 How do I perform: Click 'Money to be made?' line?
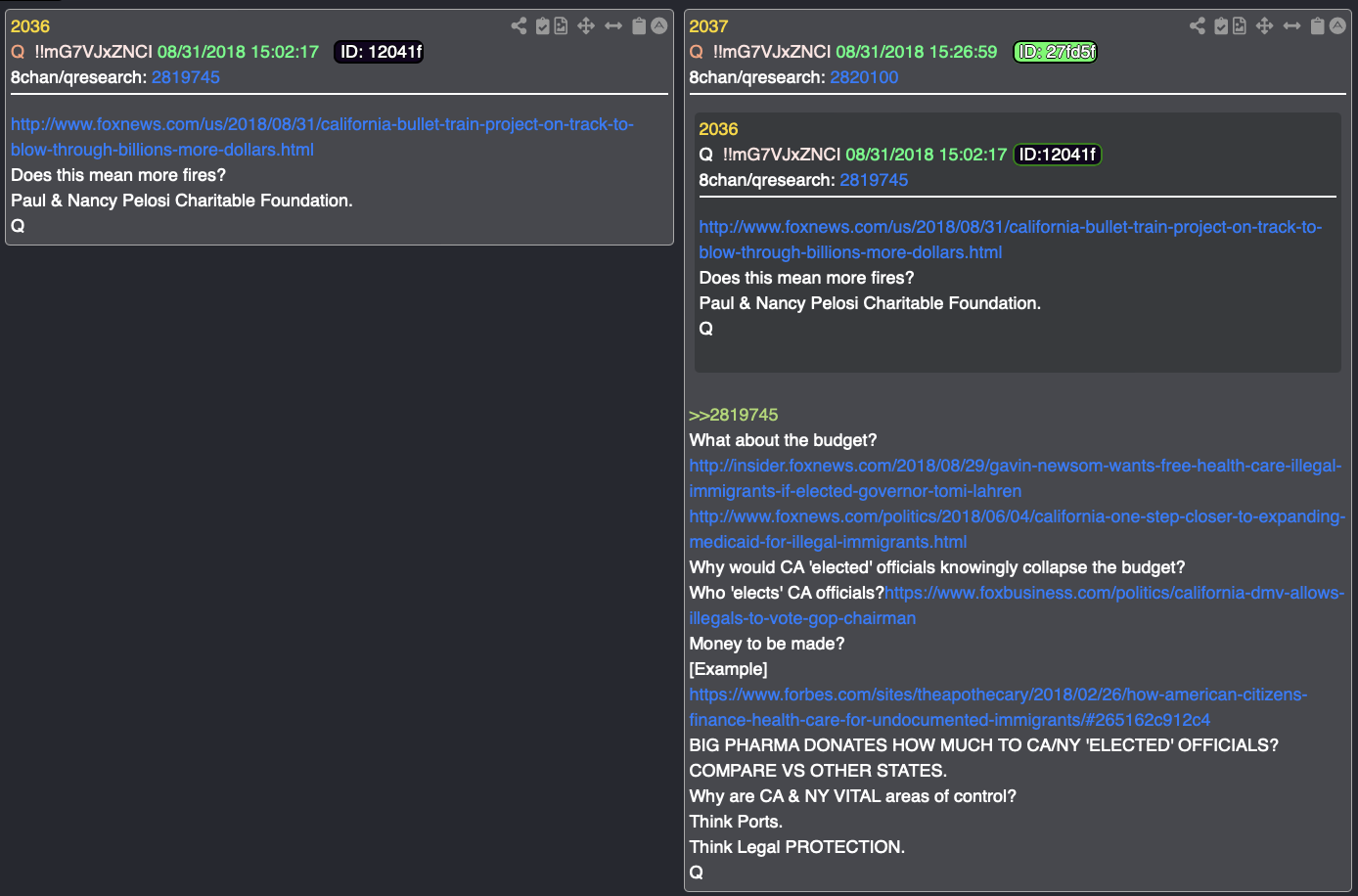tap(766, 644)
